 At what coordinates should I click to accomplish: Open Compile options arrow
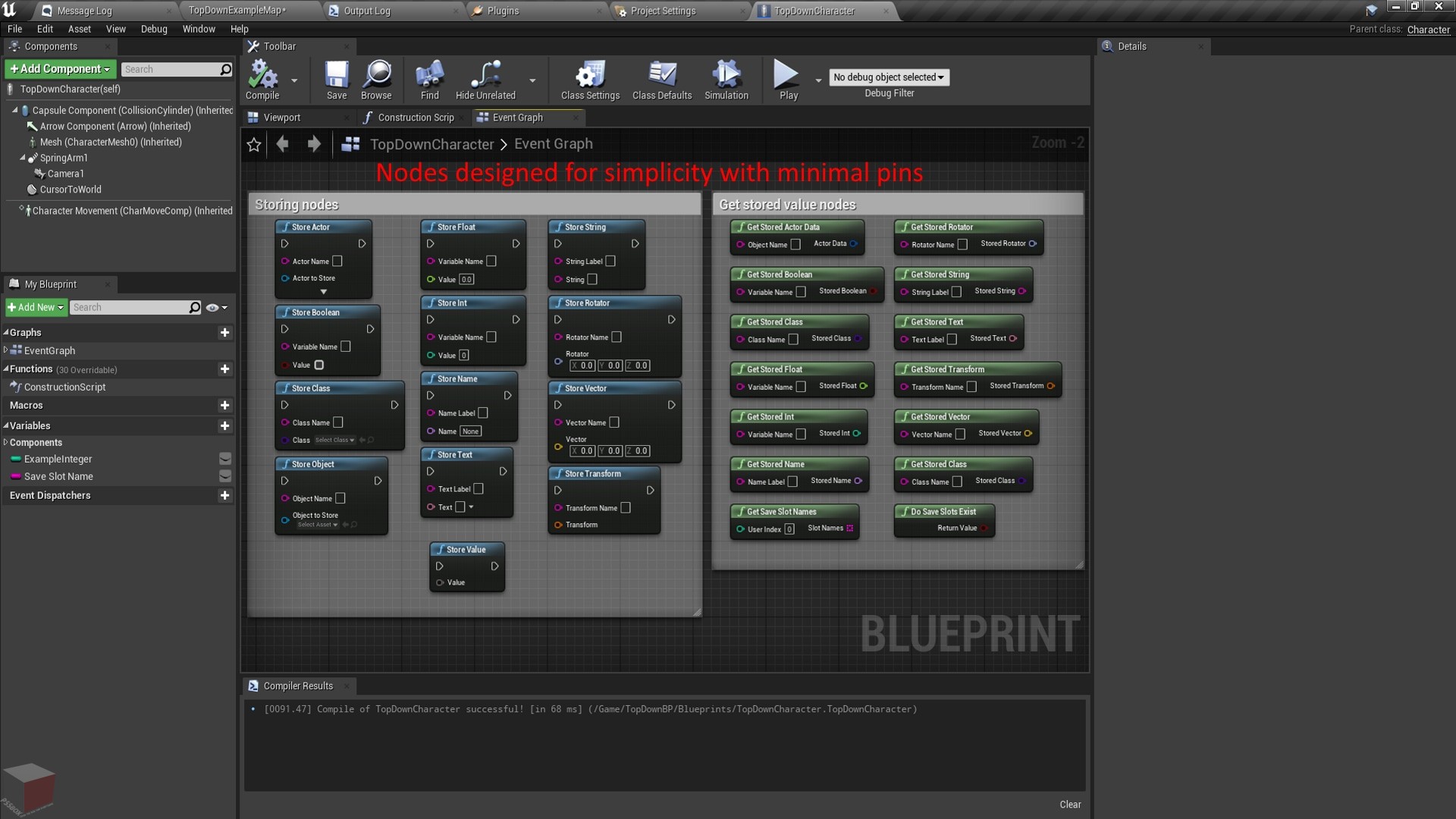pyautogui.click(x=294, y=80)
